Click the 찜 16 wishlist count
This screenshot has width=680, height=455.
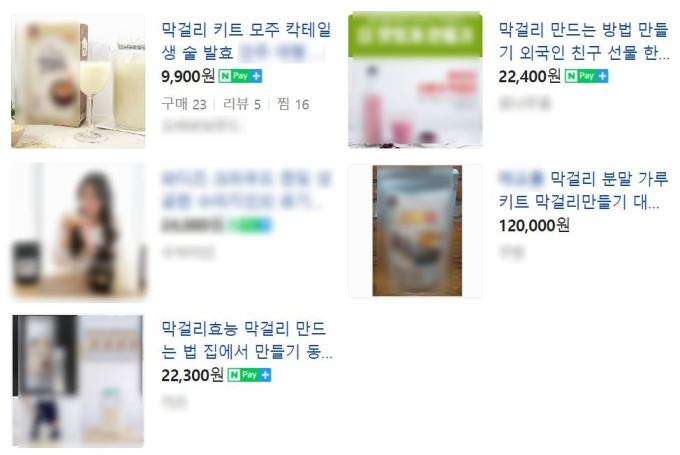tap(293, 104)
